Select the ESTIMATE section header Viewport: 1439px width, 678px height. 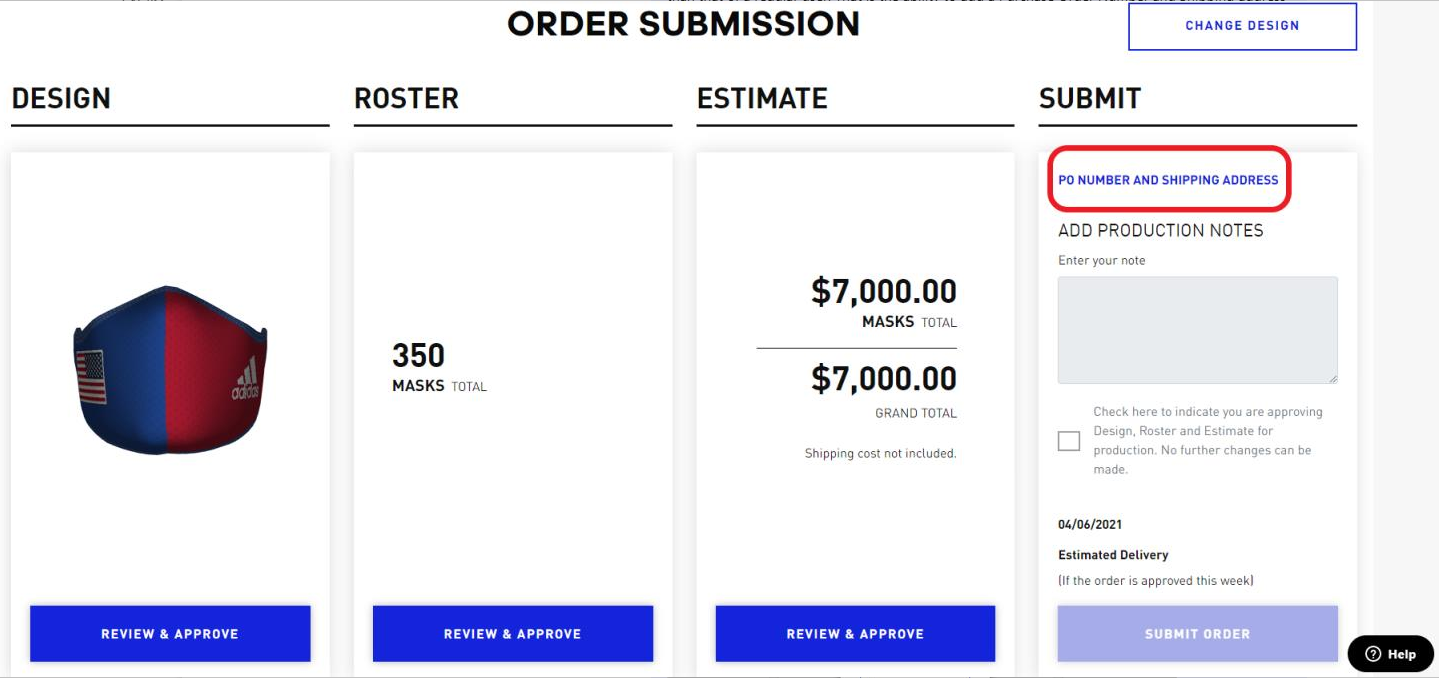(762, 98)
